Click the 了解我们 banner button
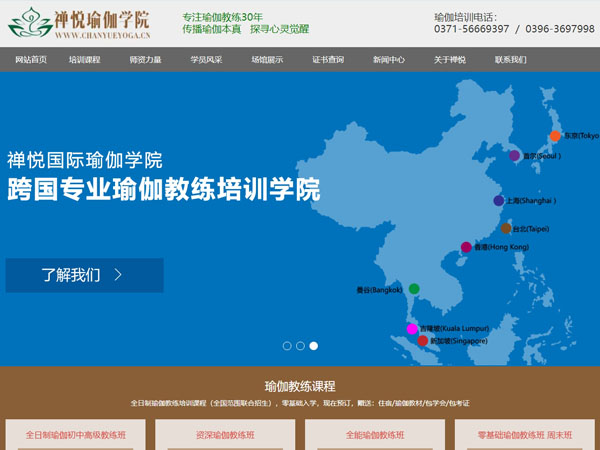This screenshot has width=600, height=450. (84, 275)
